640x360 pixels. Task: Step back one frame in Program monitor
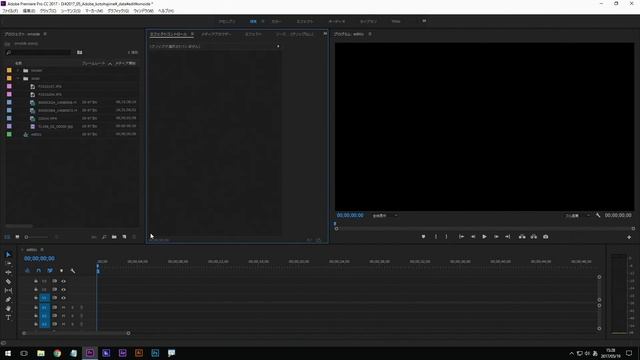tap(473, 237)
